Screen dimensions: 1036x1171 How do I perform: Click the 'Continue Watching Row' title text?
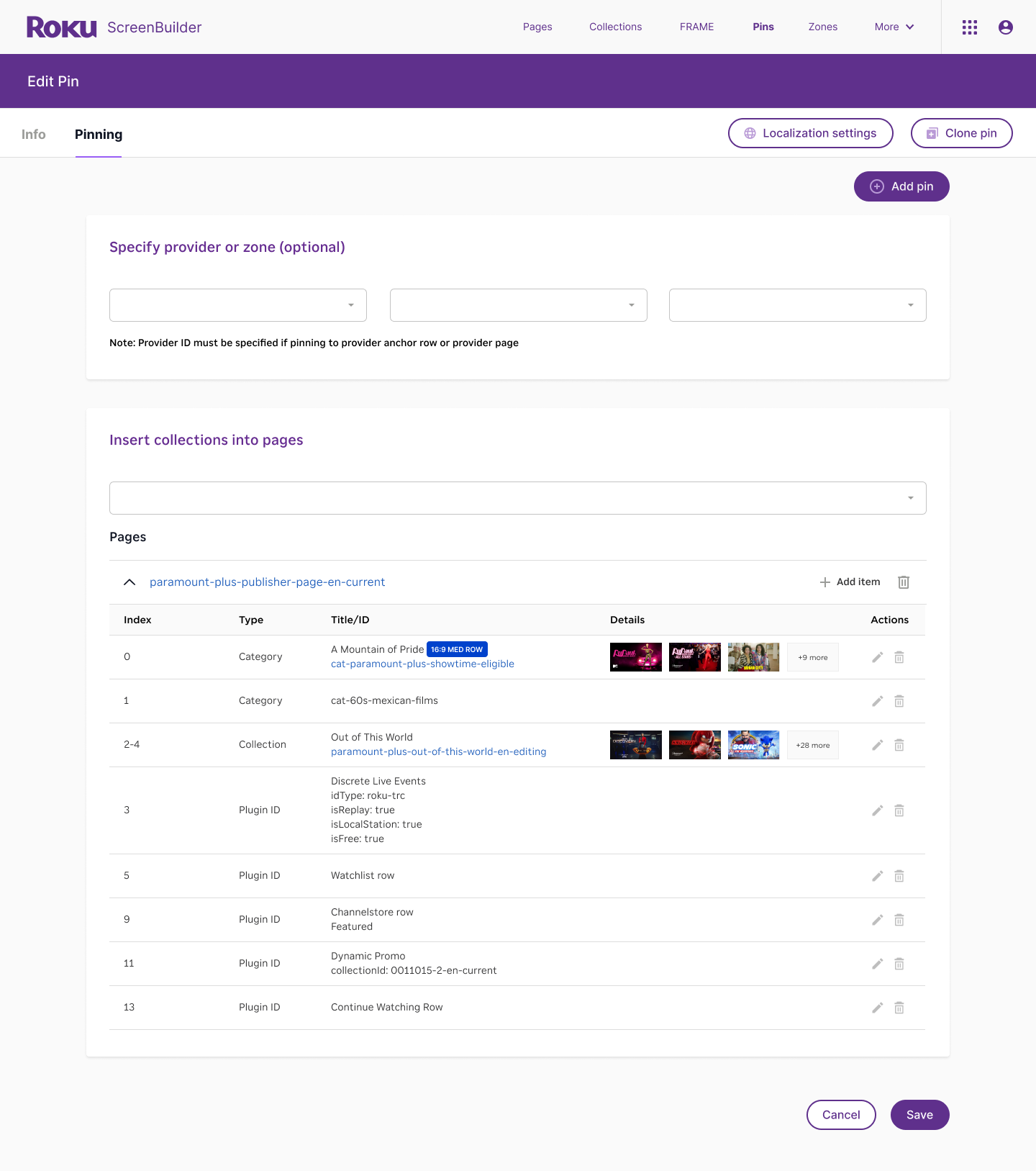[x=387, y=1008]
